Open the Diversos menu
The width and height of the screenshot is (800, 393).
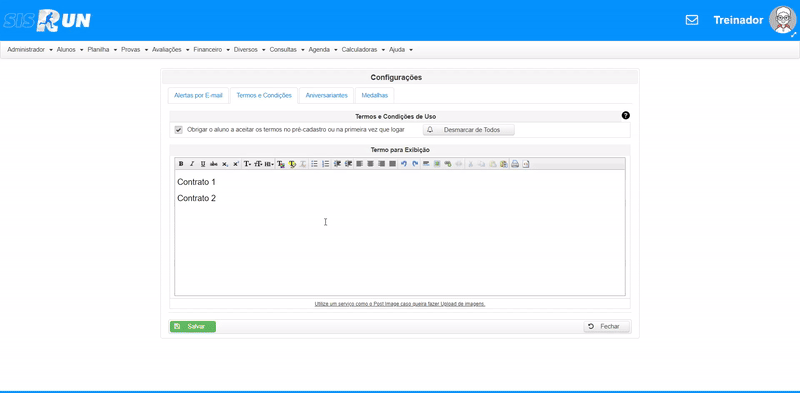(x=249, y=50)
